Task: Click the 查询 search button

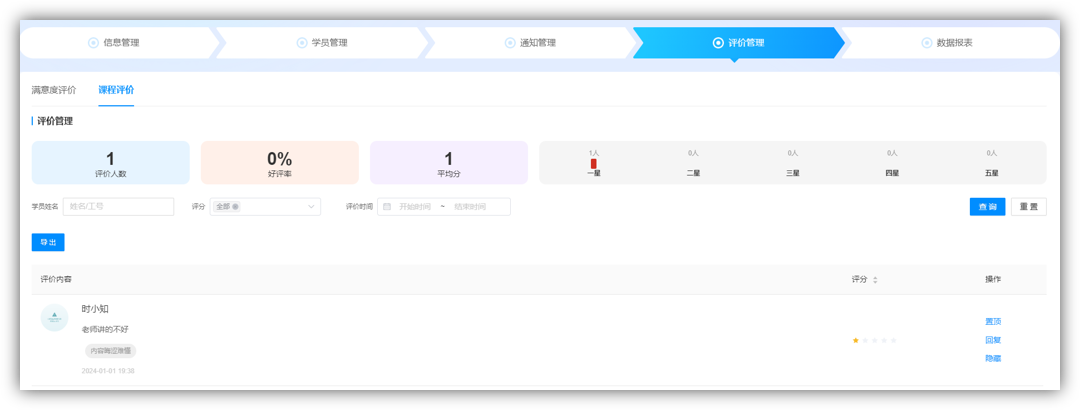Action: pyautogui.click(x=987, y=207)
